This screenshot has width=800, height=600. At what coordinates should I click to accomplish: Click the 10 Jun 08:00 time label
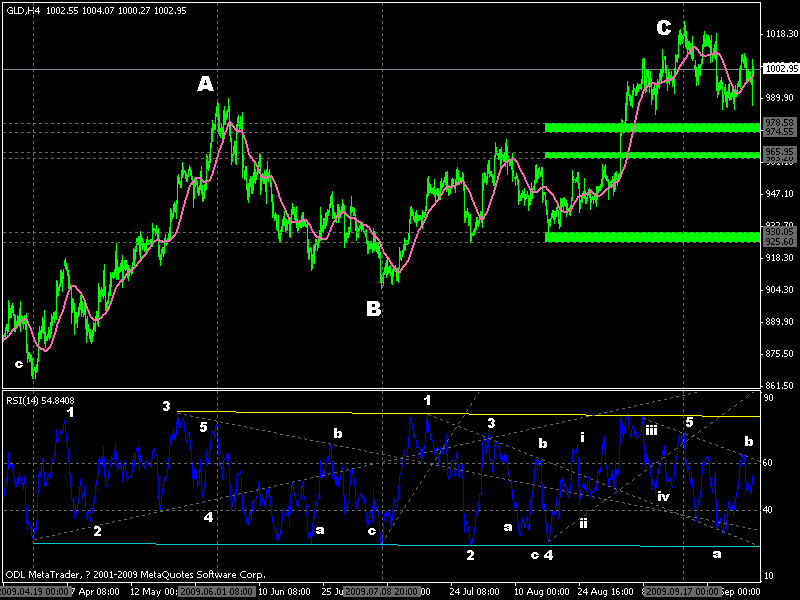tap(284, 592)
